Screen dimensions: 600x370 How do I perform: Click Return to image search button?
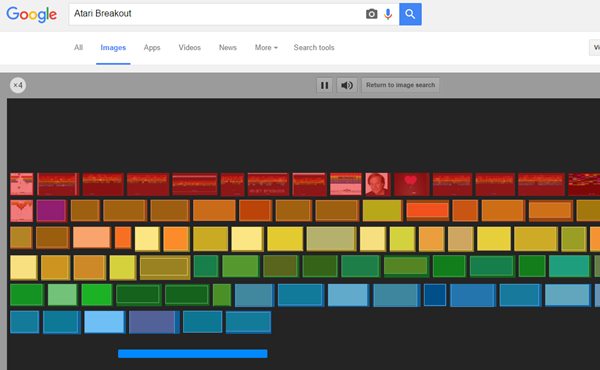tap(400, 85)
